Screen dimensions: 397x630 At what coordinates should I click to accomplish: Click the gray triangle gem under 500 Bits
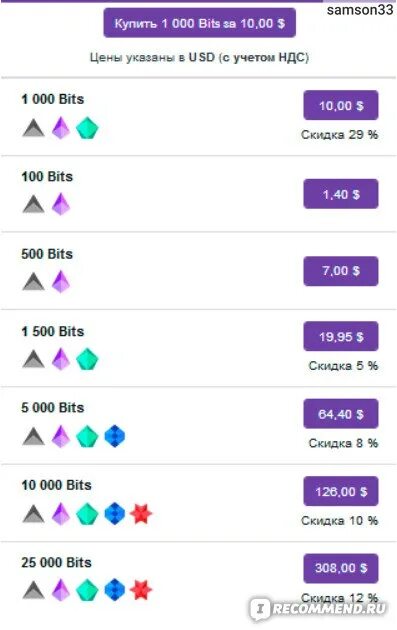pos(34,281)
